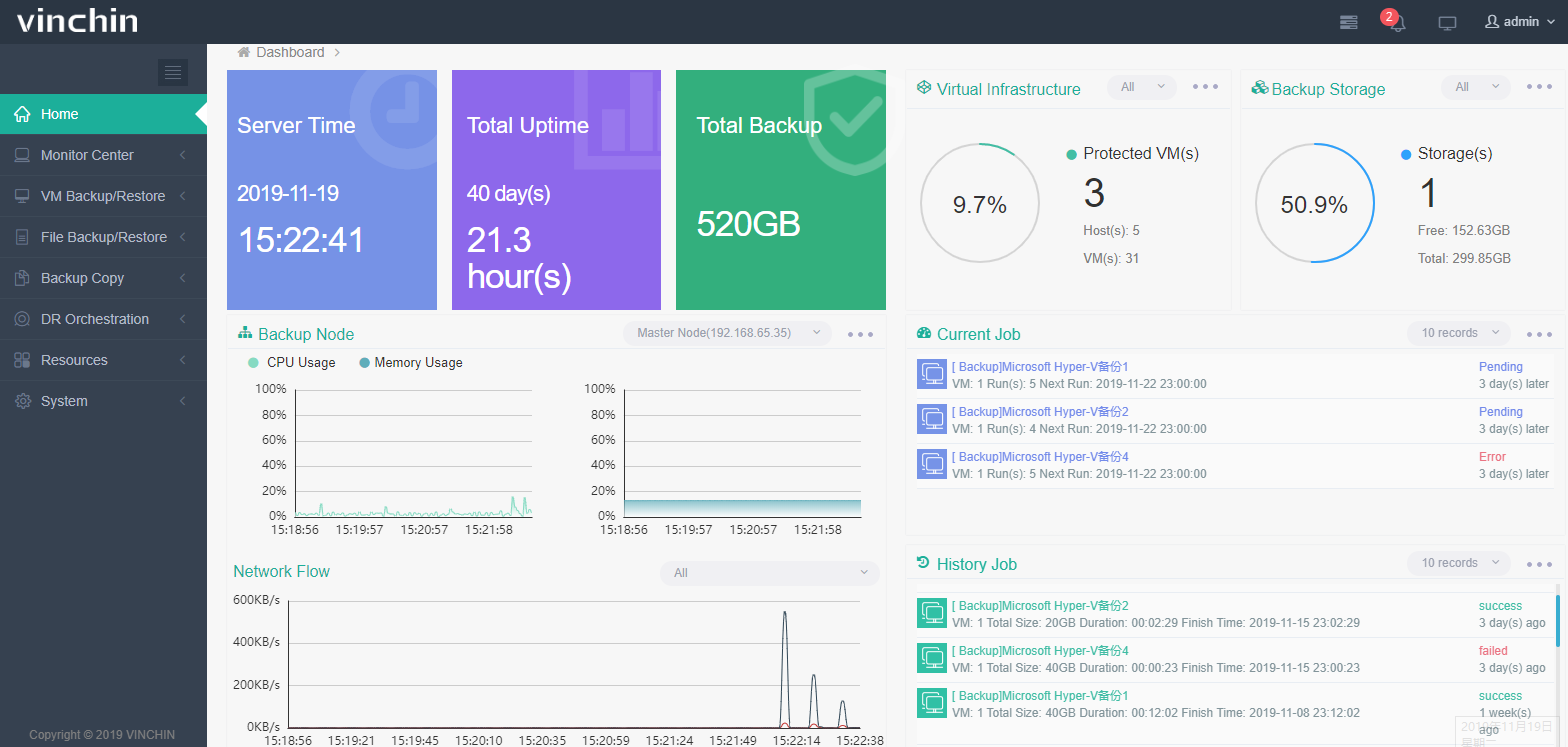The width and height of the screenshot is (1568, 747).
Task: Open the server list icon in header
Action: click(x=1349, y=22)
